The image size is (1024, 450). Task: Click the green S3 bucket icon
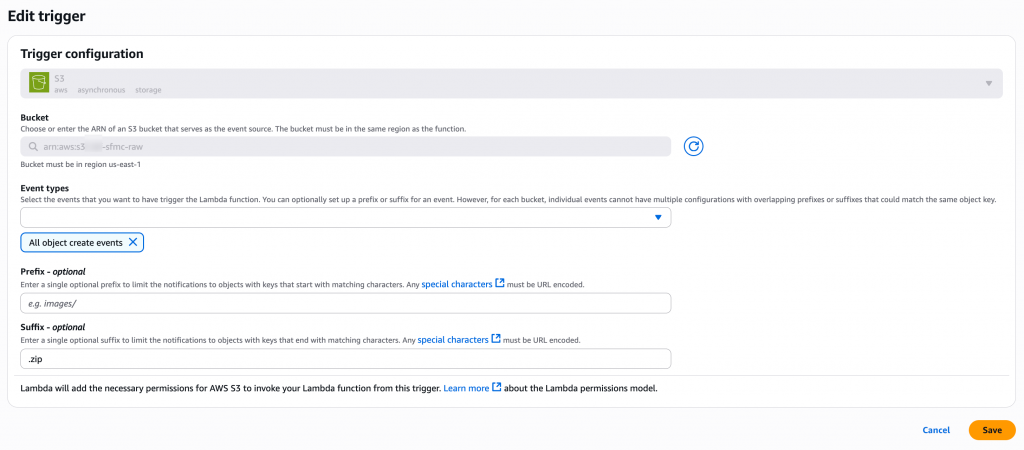(x=40, y=84)
